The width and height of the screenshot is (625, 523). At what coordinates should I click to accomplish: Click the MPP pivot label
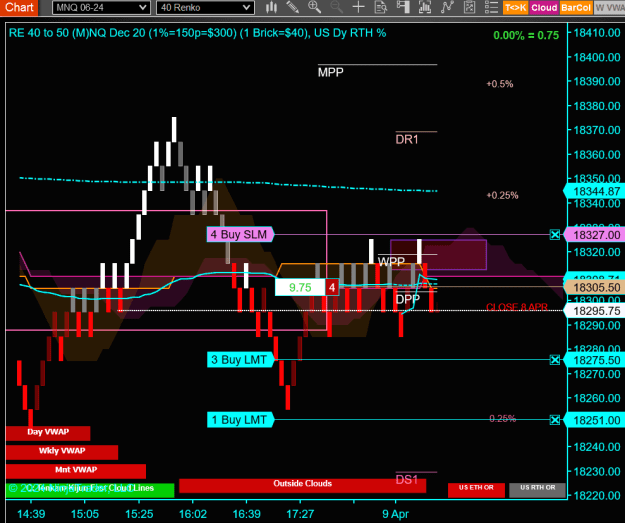pyautogui.click(x=330, y=73)
